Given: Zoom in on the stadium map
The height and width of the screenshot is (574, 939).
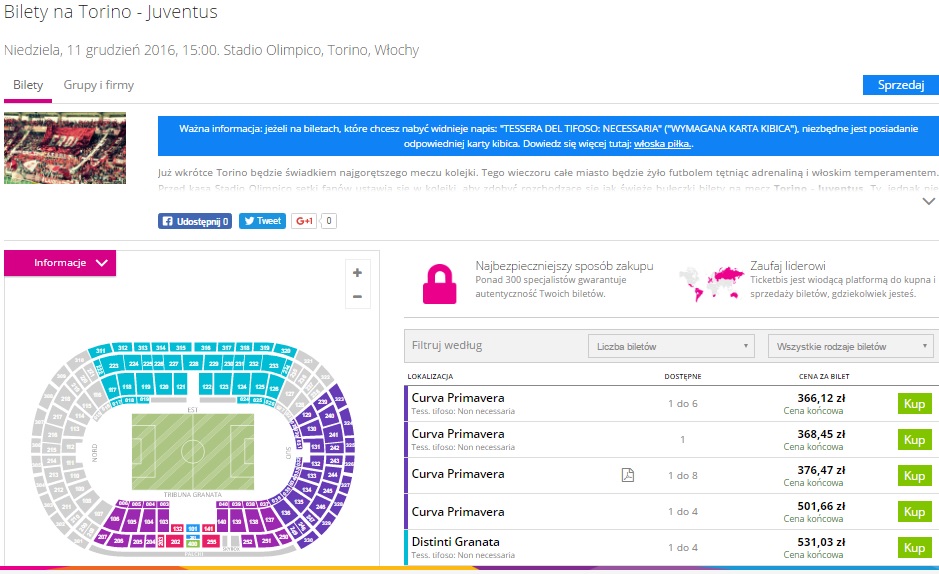Looking at the screenshot, I should pos(357,272).
